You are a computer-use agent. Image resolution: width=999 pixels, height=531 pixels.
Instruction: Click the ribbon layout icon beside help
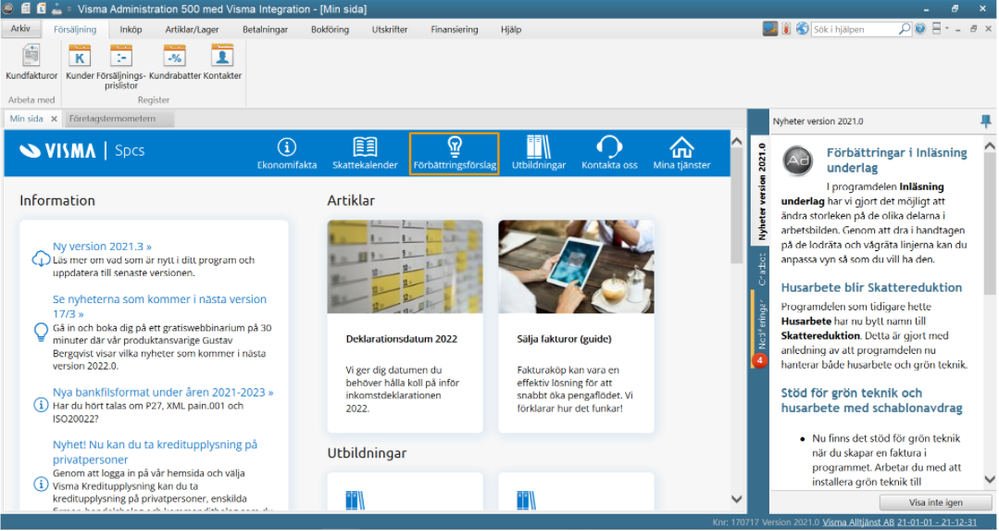click(936, 29)
